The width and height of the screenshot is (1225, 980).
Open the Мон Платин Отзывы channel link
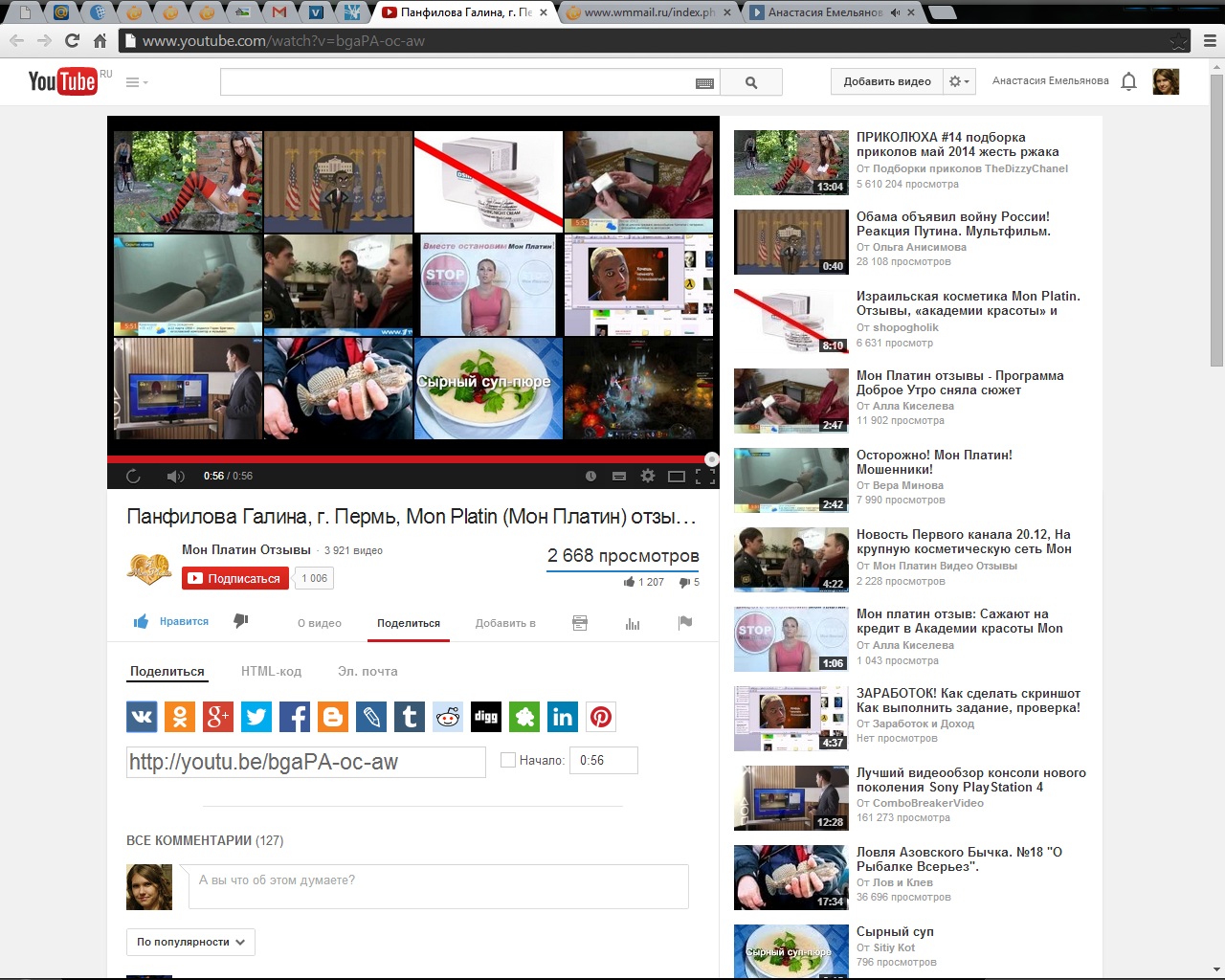pyautogui.click(x=246, y=549)
